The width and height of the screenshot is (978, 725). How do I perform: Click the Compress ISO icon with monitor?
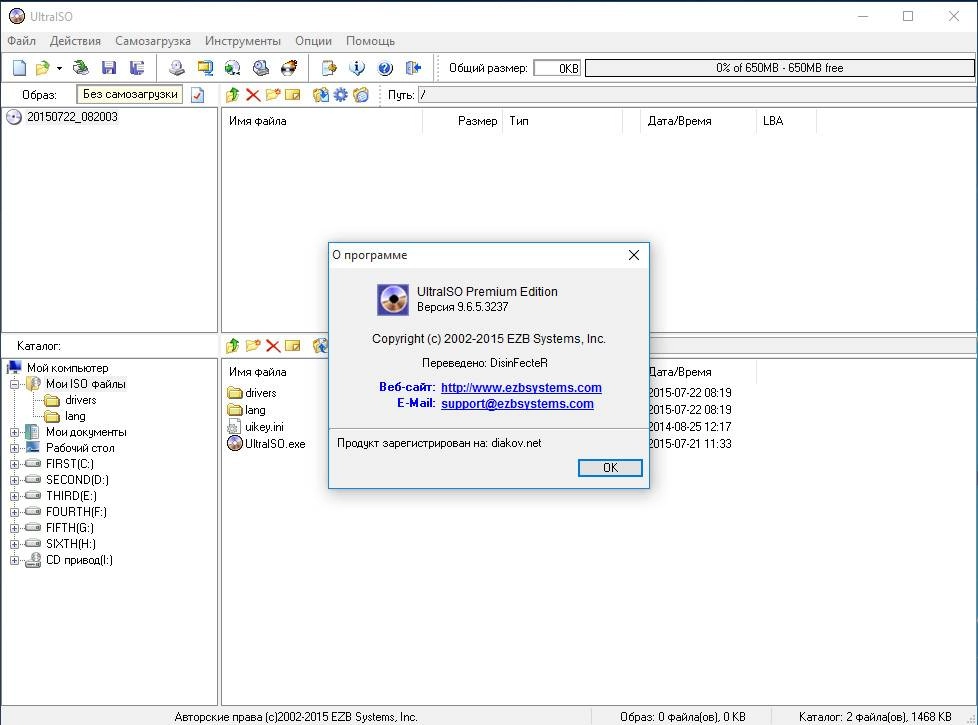205,67
